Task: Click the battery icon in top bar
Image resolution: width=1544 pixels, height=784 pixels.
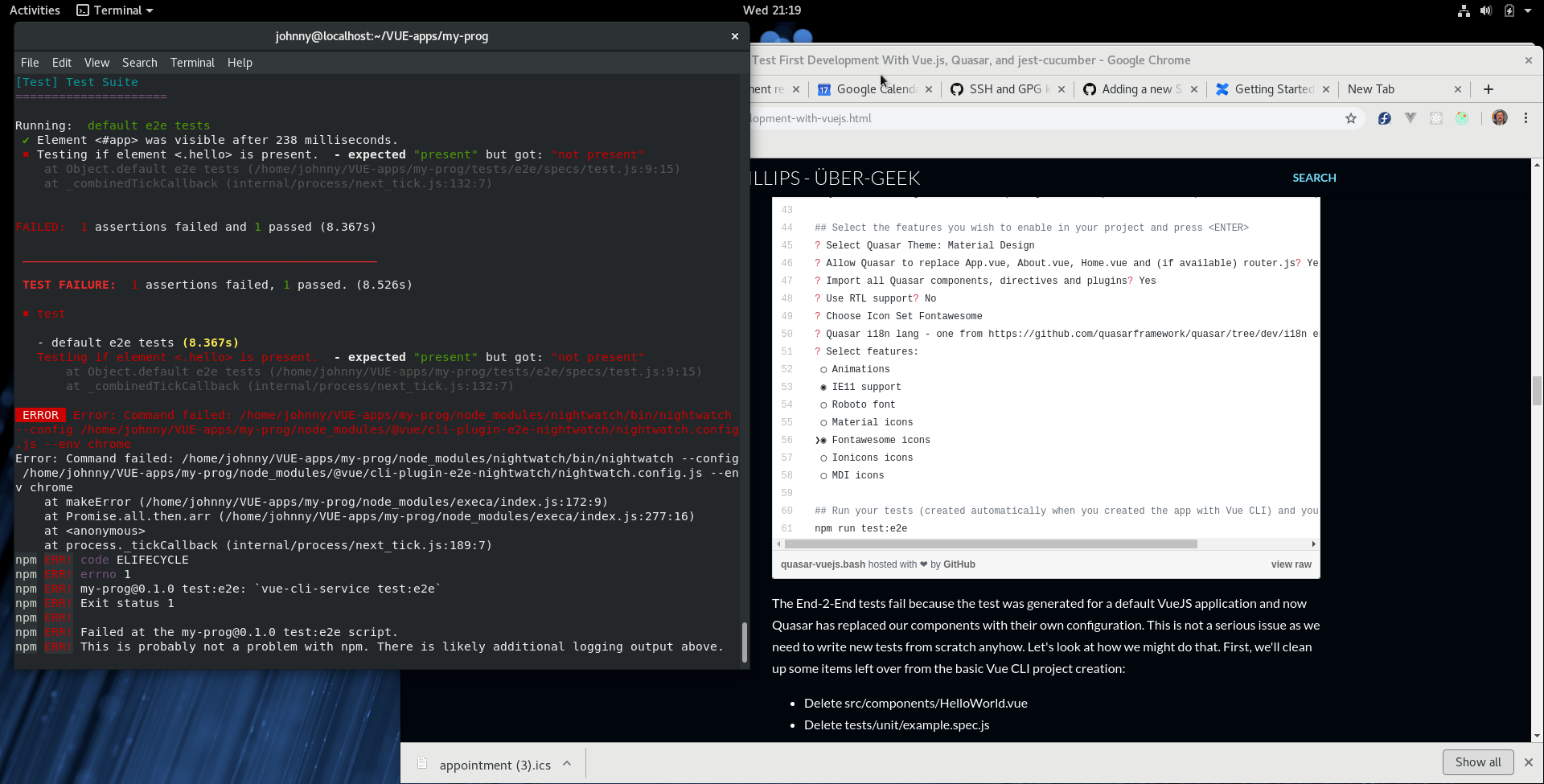Action: pyautogui.click(x=1509, y=10)
